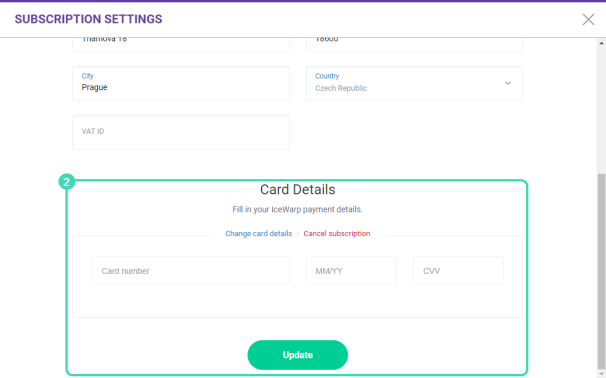Click the Card Details section heading
Viewport: 606px width, 378px height.
[298, 189]
